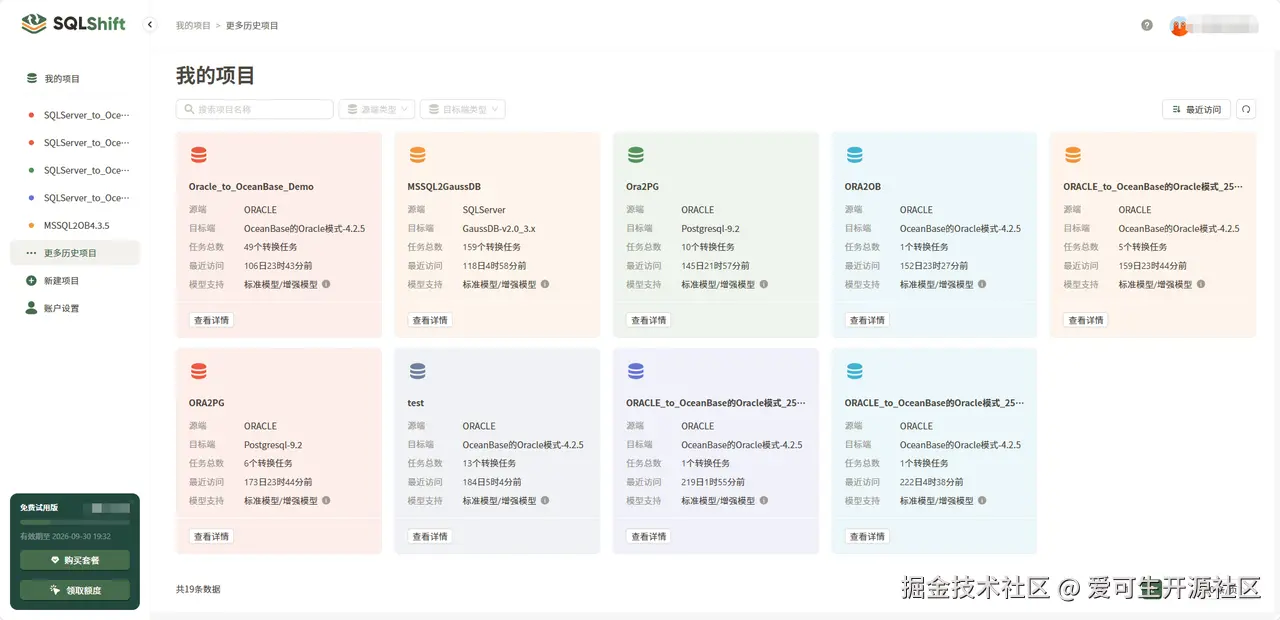Image resolution: width=1280 pixels, height=620 pixels.
Task: Click the Oracle_to_OceanBase_Demo card title
Action: [251, 187]
